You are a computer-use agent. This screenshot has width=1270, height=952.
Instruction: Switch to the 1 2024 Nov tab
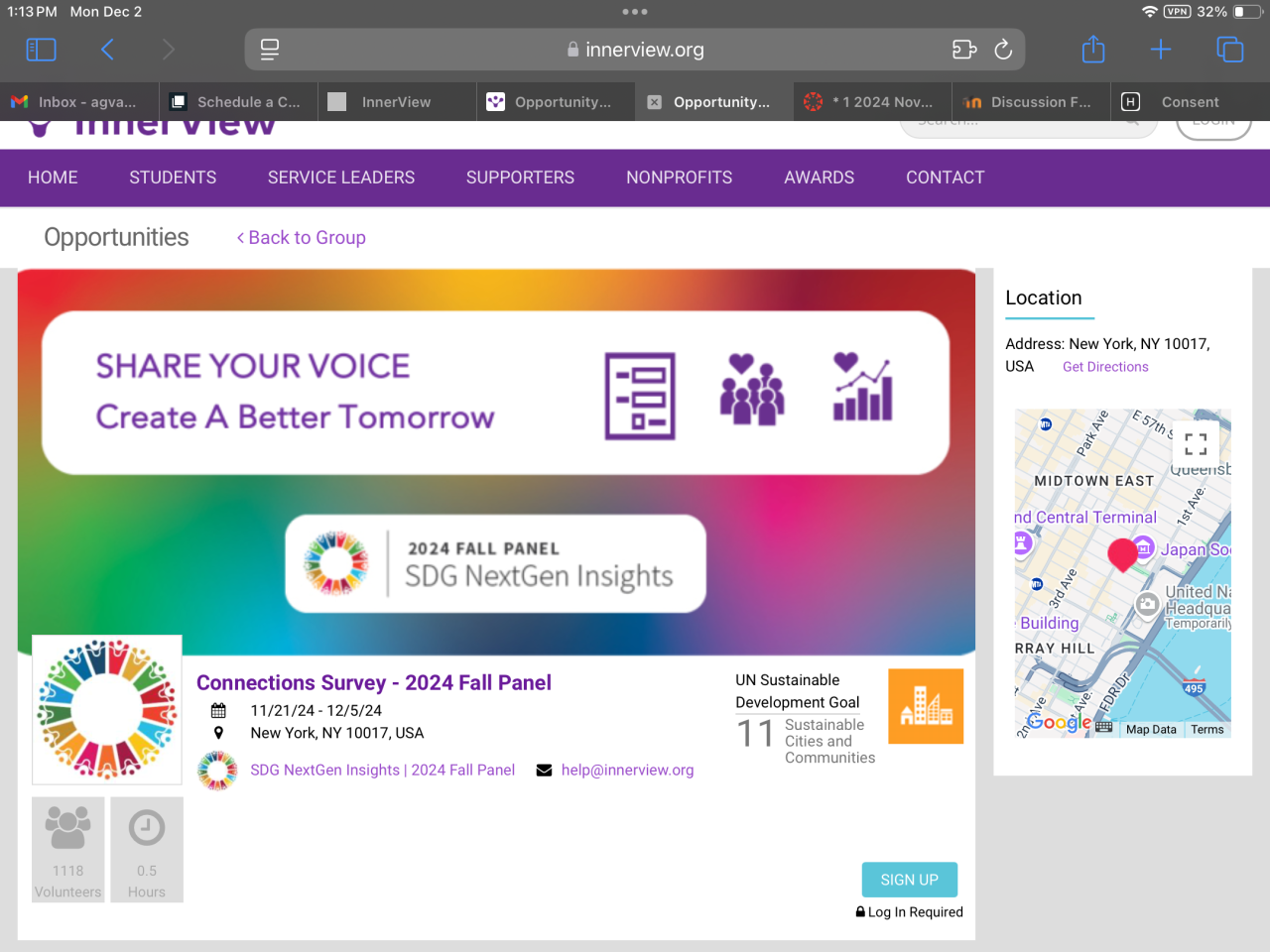tap(873, 102)
